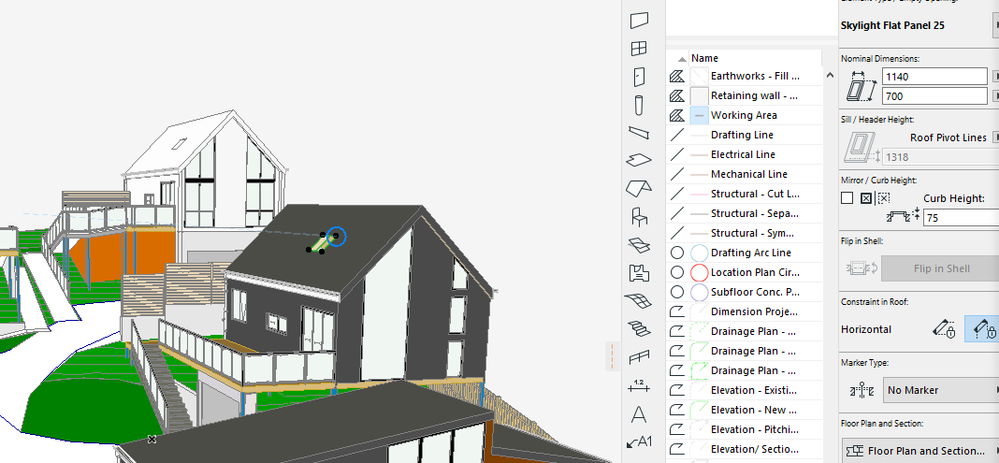Click the sort arrow left of Name header

click(682, 59)
